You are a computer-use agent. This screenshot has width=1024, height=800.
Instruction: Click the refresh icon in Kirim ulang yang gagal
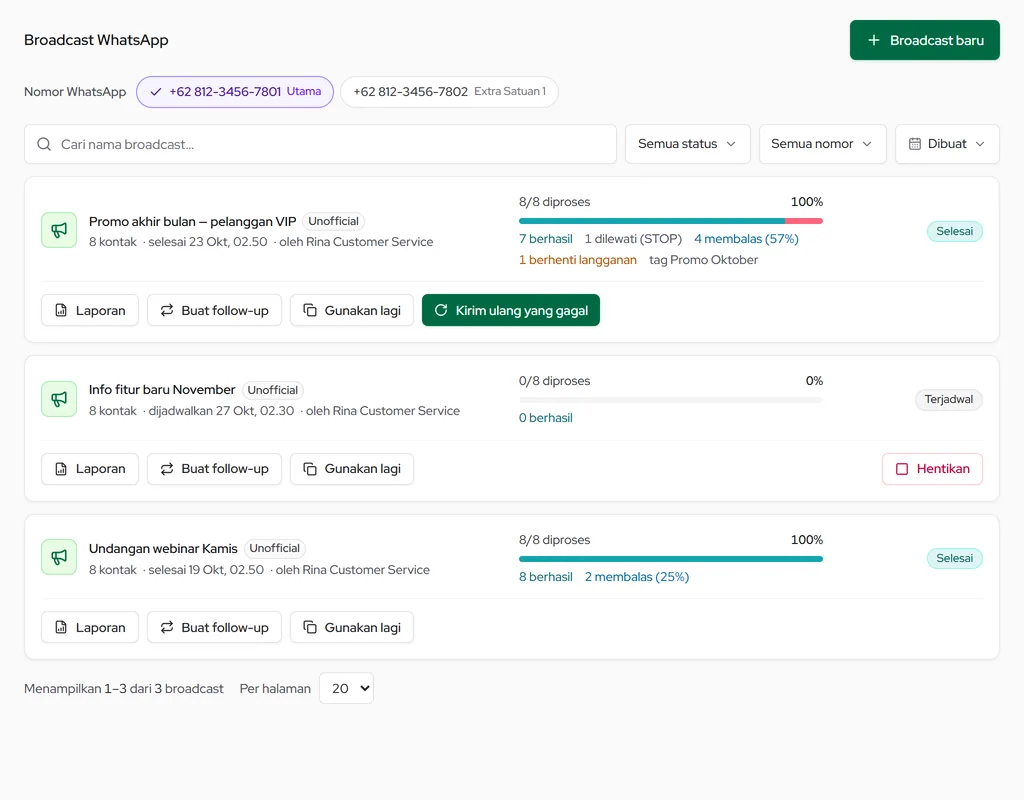[x=441, y=310]
